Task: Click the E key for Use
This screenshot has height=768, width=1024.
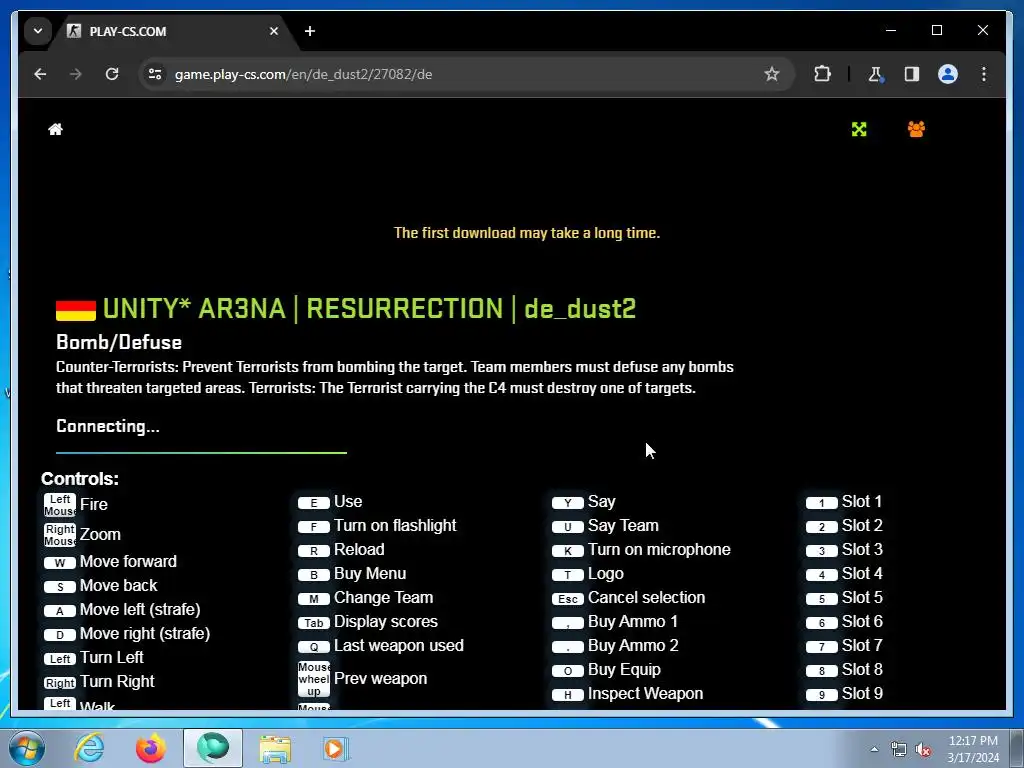Action: click(313, 503)
